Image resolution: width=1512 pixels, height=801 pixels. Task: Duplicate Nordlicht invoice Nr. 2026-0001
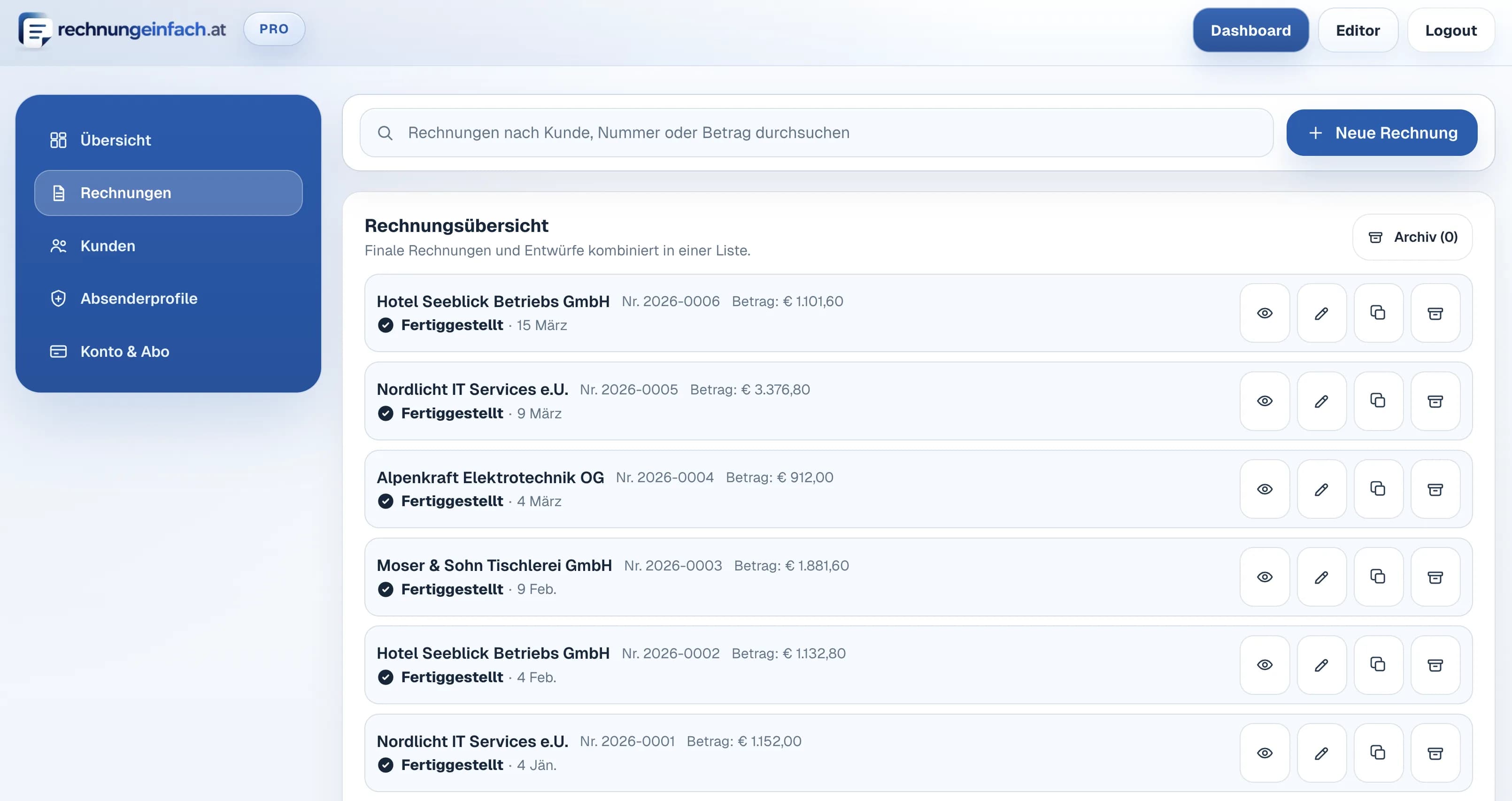1378,753
